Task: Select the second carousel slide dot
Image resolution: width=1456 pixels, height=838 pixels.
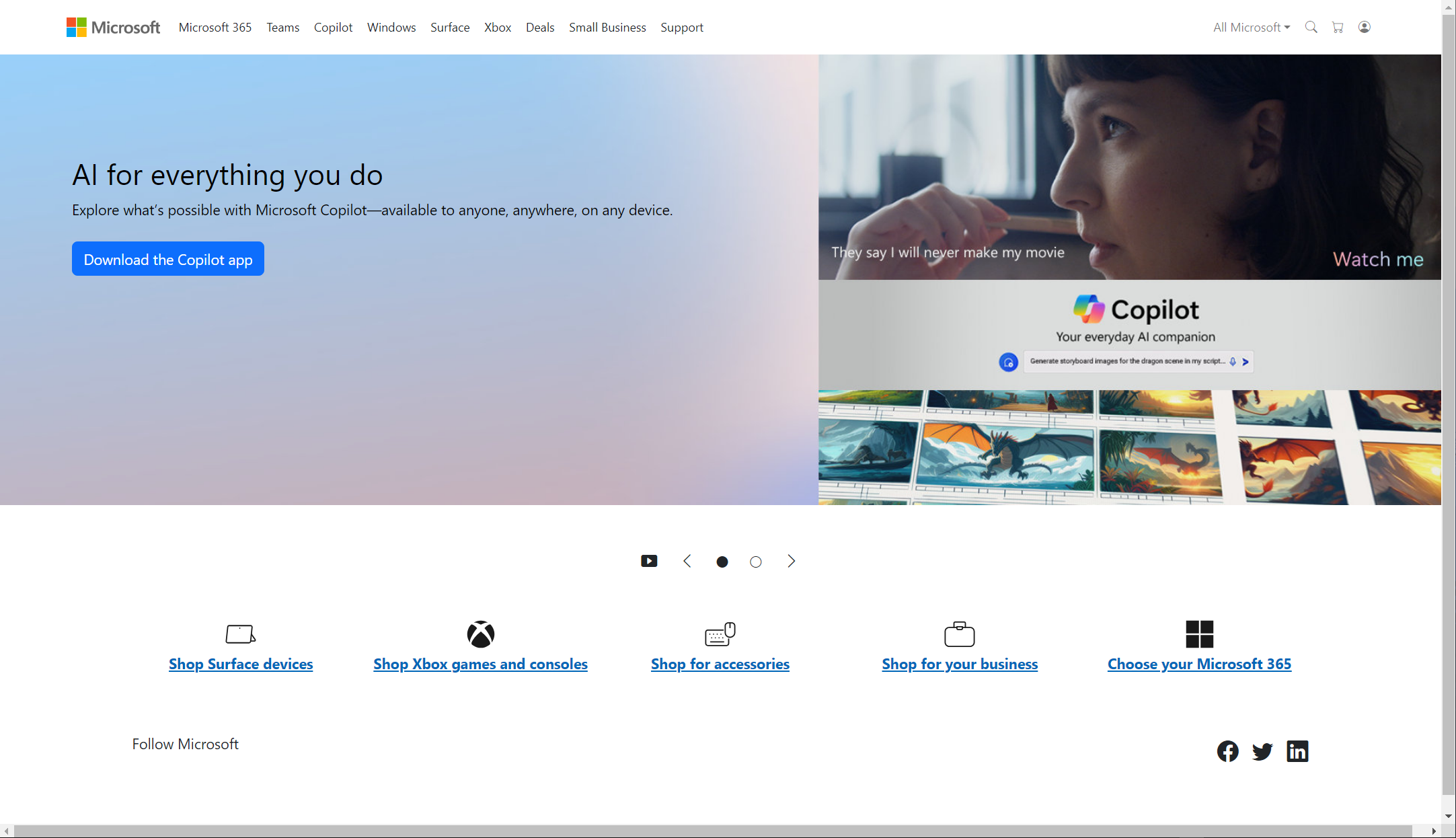Action: 756,562
